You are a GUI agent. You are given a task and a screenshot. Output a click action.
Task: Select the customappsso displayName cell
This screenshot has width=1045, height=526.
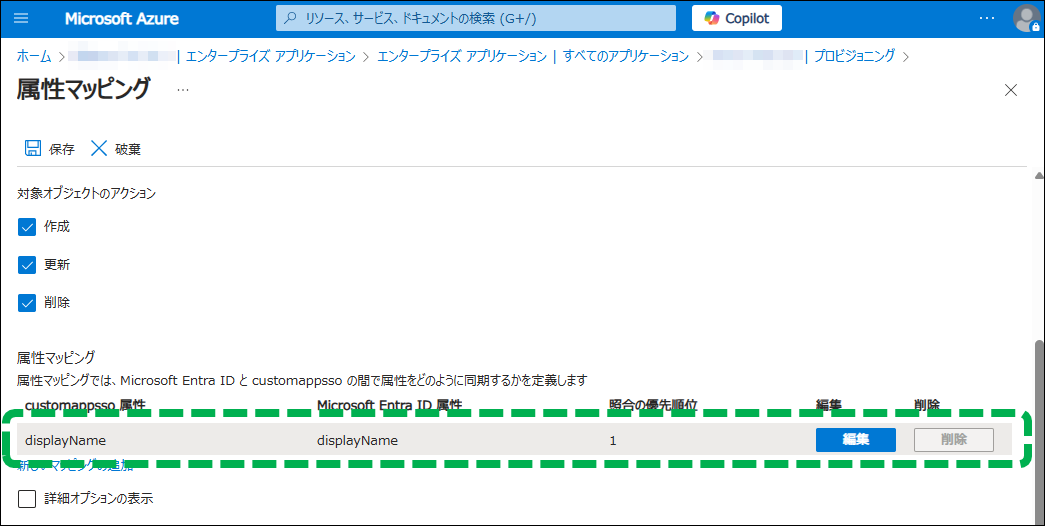point(65,440)
